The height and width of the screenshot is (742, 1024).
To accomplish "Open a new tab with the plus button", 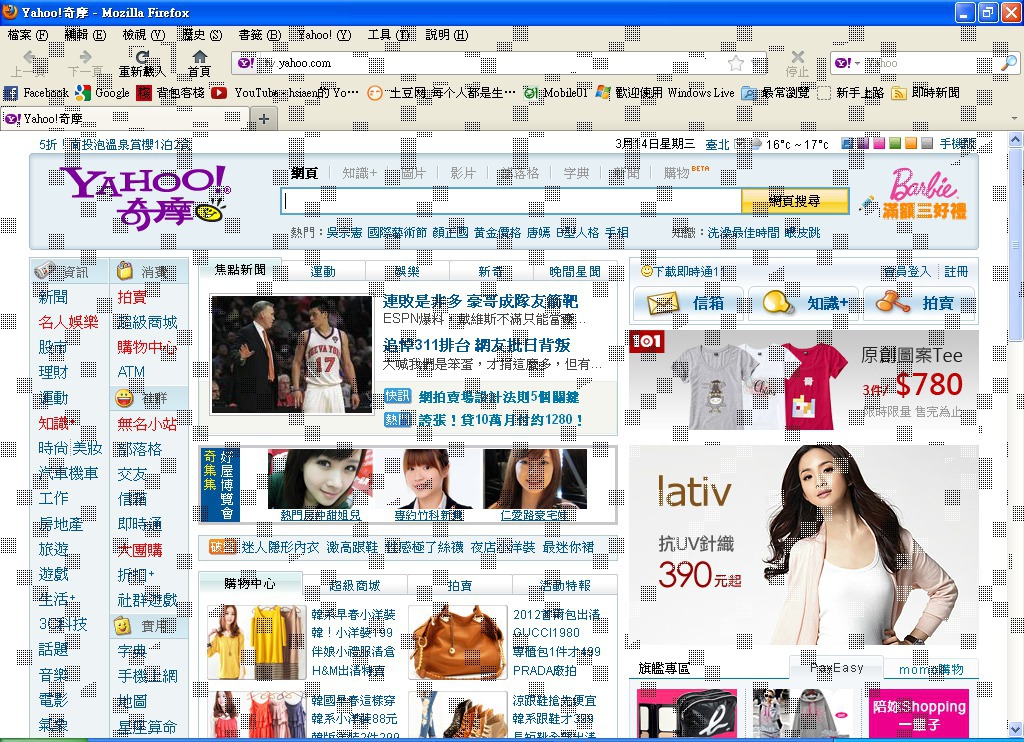I will point(264,119).
